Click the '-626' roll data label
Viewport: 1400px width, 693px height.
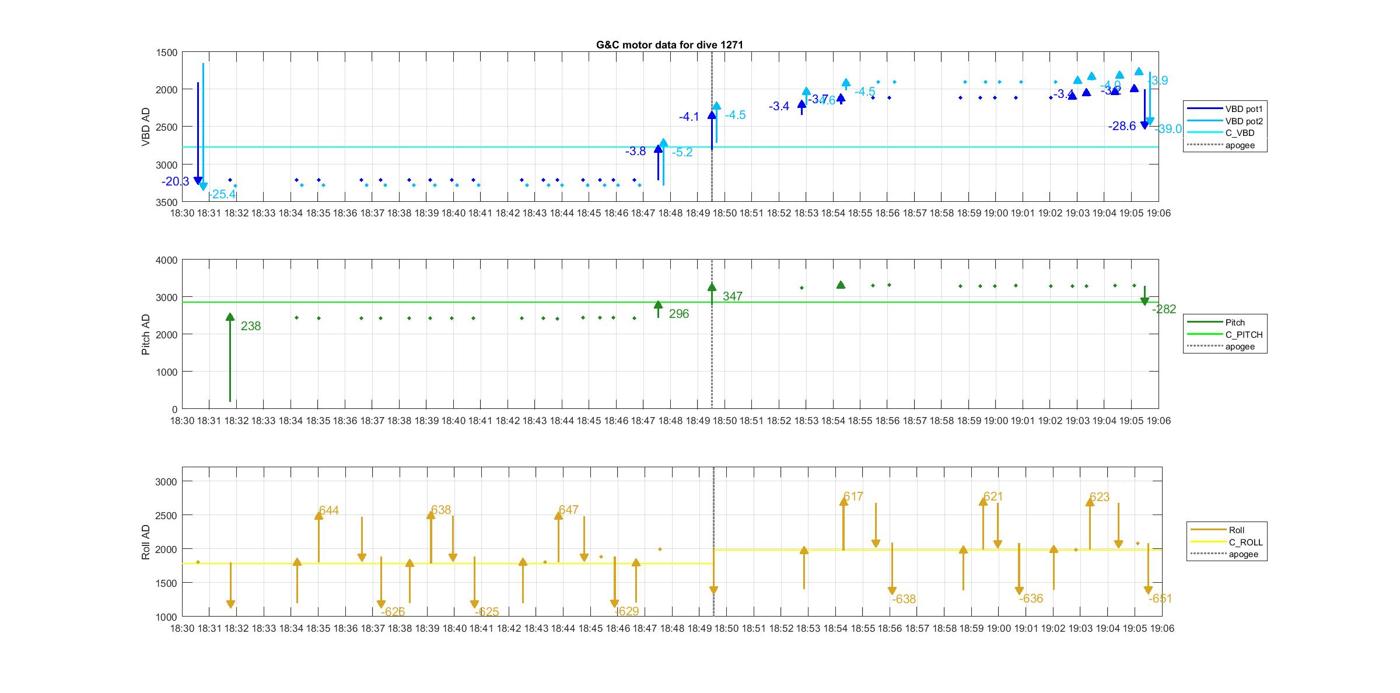[393, 612]
